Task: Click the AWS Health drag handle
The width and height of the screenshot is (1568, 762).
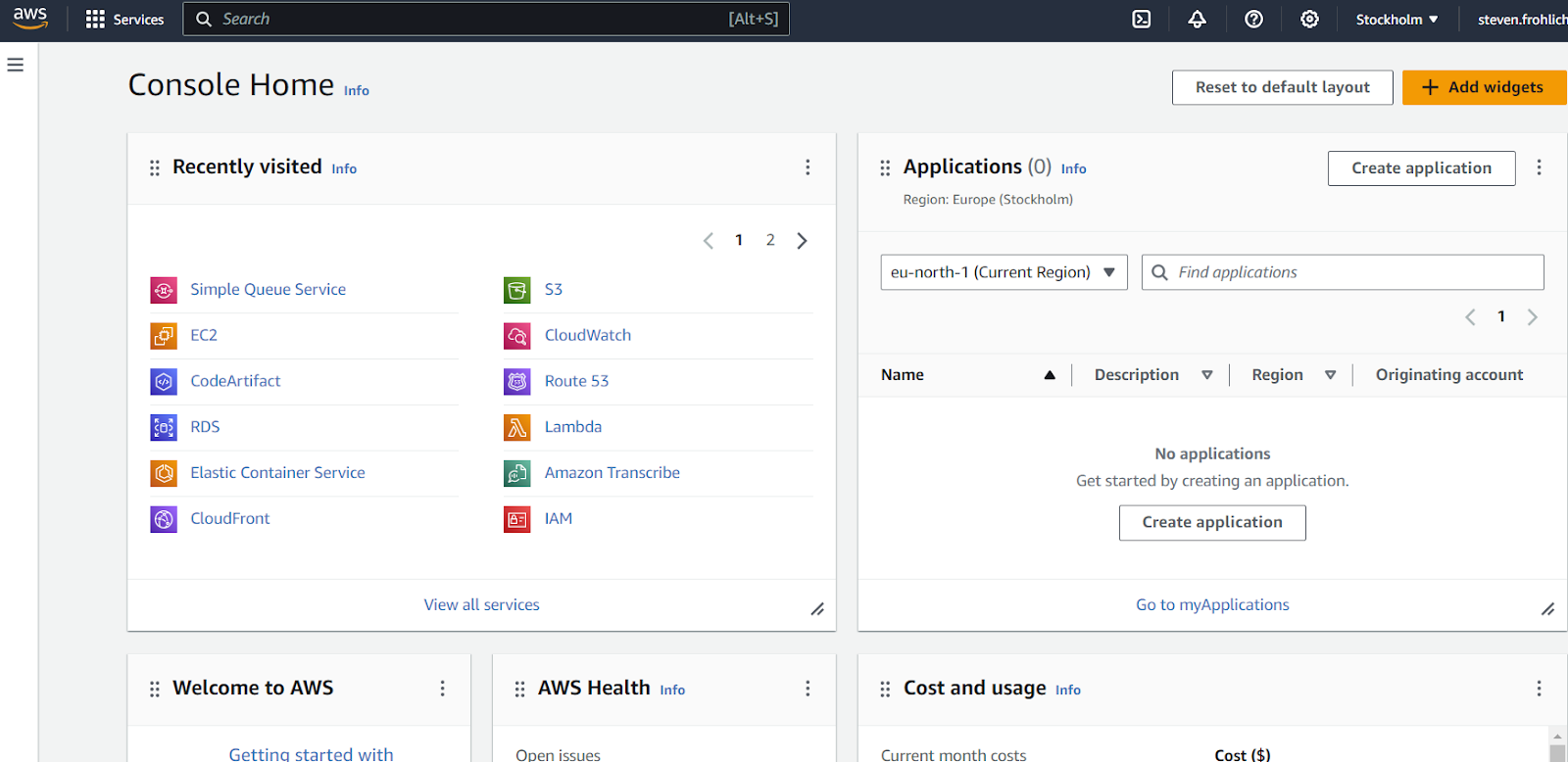Action: (x=519, y=690)
